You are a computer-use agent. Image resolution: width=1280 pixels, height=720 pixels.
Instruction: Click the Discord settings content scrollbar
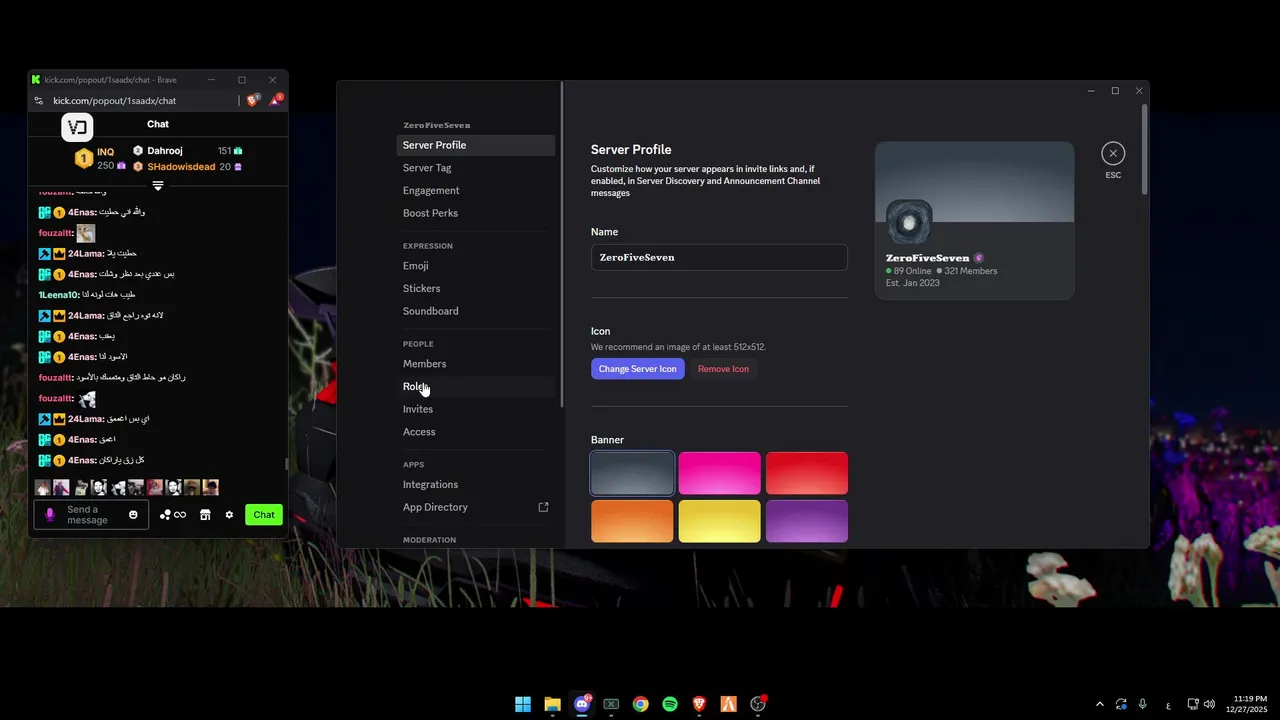1145,147
